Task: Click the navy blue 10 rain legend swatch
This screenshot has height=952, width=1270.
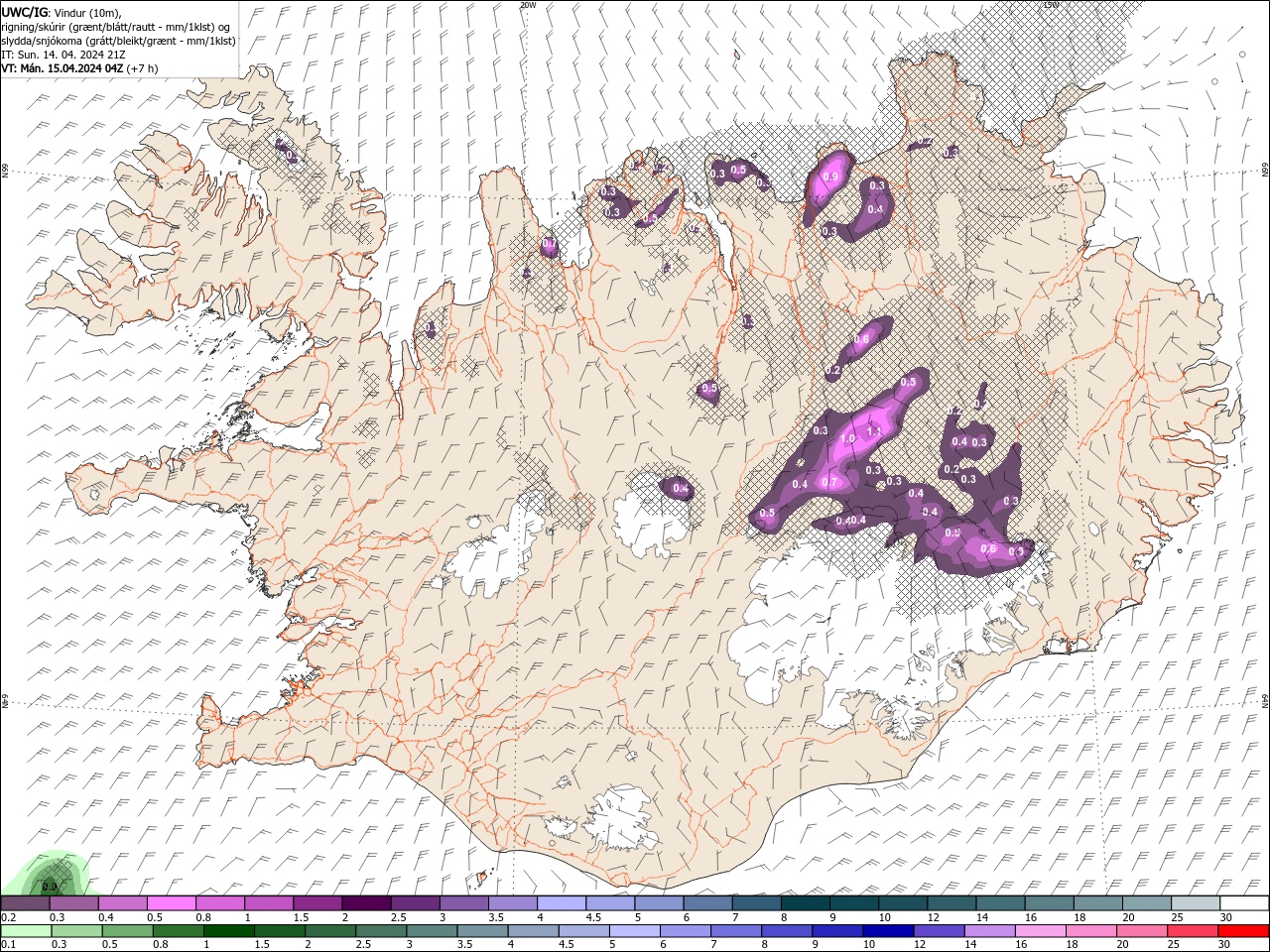Action: 889,930
